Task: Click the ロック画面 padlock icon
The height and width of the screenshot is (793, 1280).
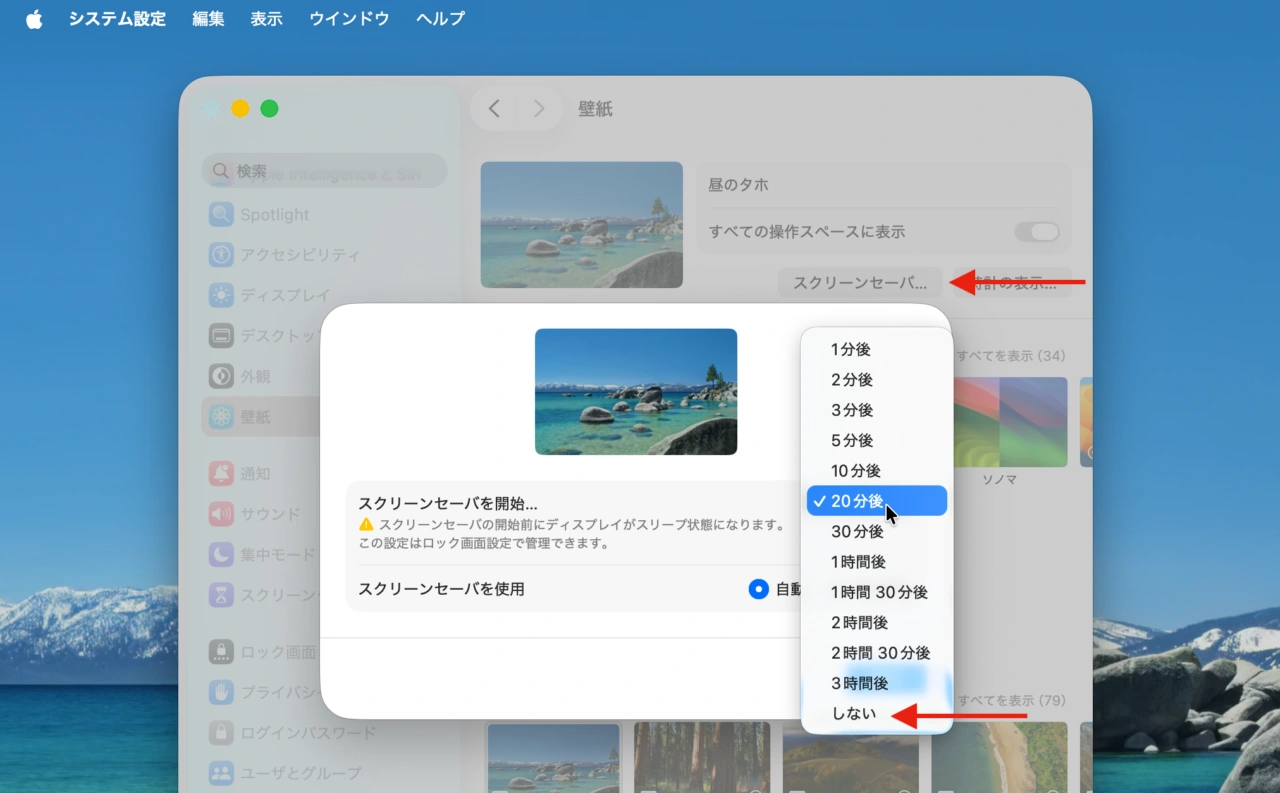Action: coord(221,651)
